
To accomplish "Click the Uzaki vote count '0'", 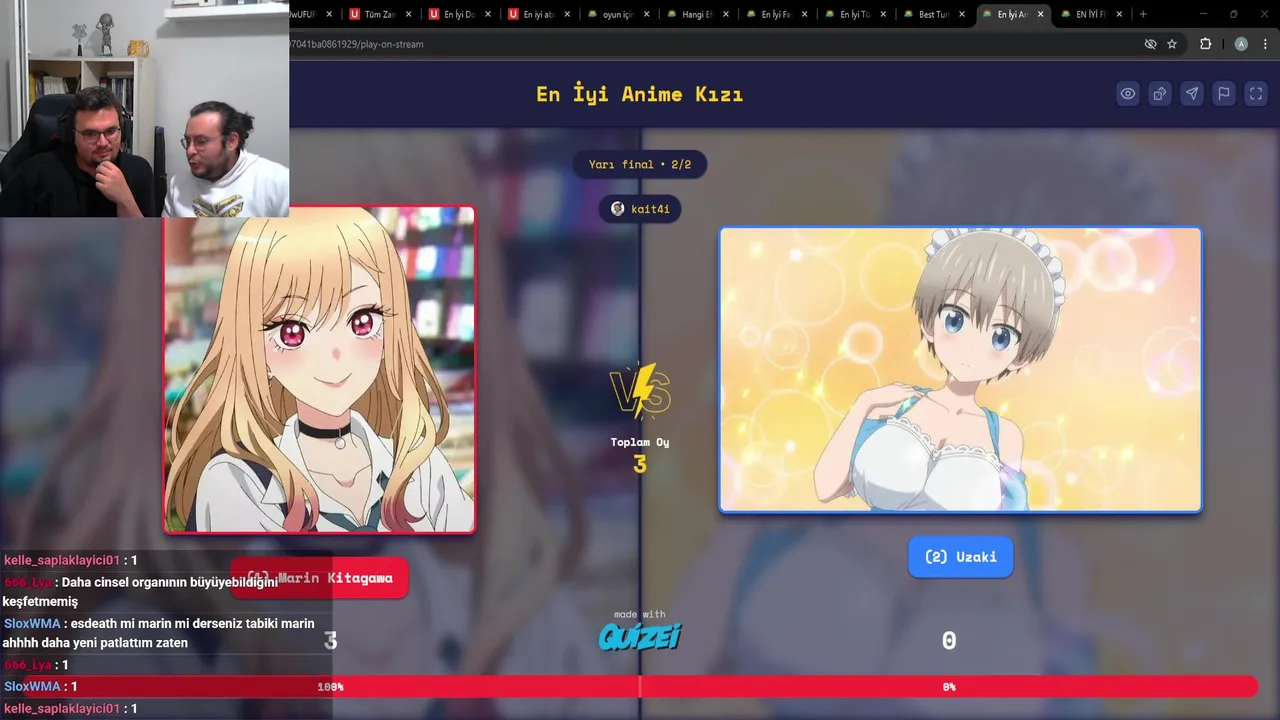I will (x=949, y=641).
